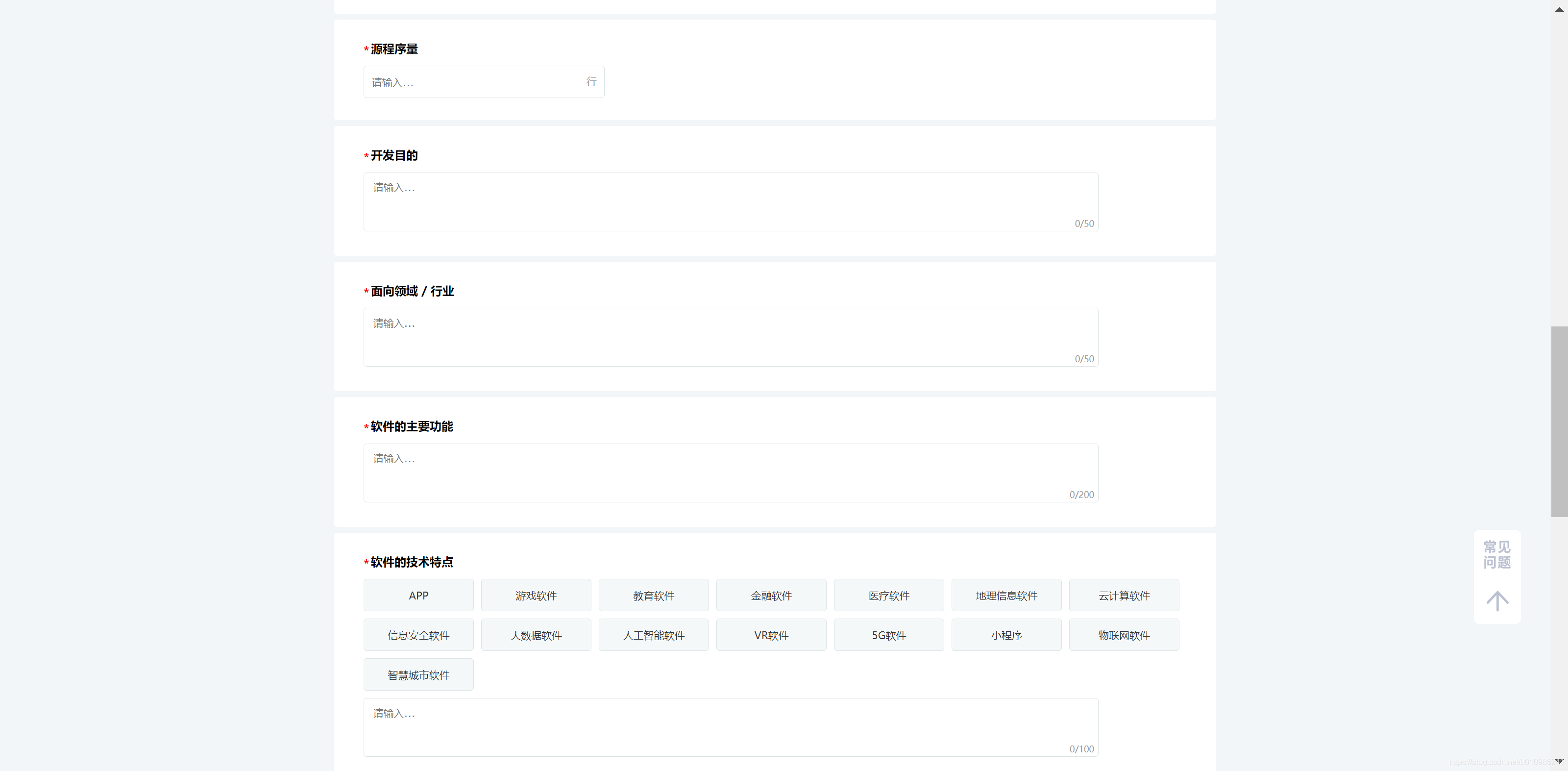This screenshot has height=771, width=1568.
Task: Toggle the 教育软件 tag
Action: pyautogui.click(x=653, y=595)
